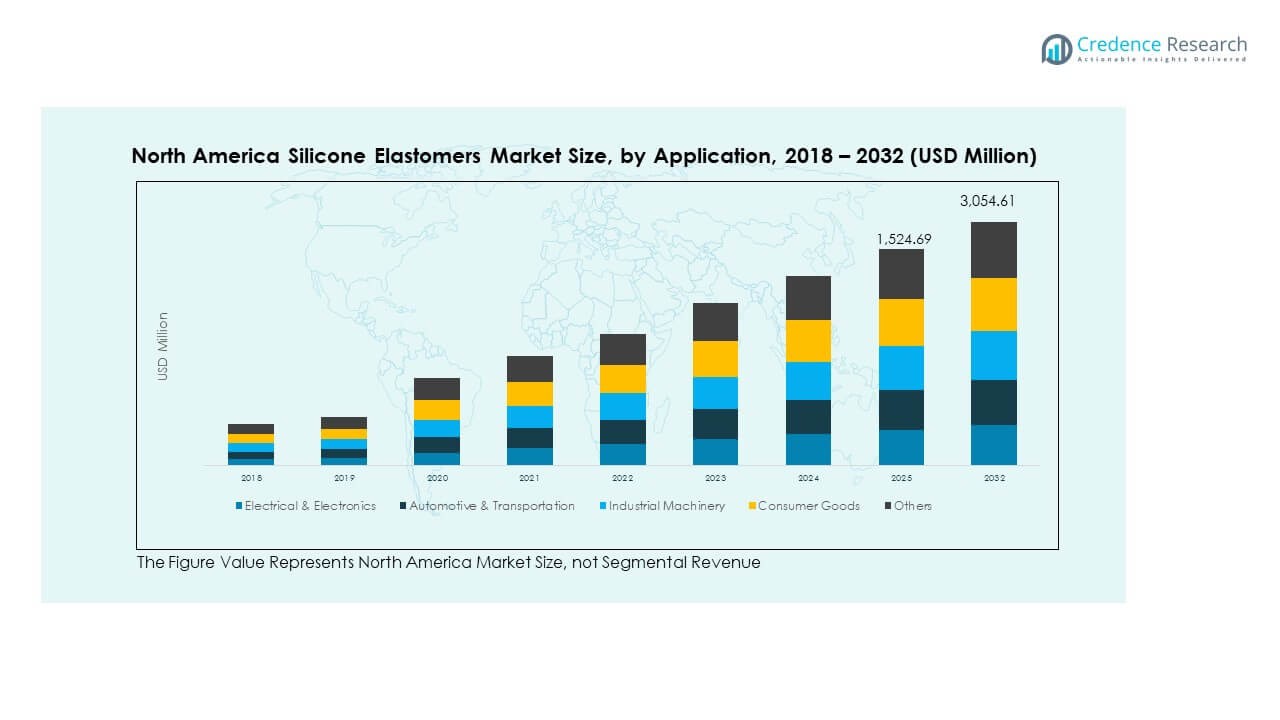This screenshot has height=720, width=1280.
Task: Click the yellow Consumer Goods legend swatch
Action: pyautogui.click(x=750, y=506)
